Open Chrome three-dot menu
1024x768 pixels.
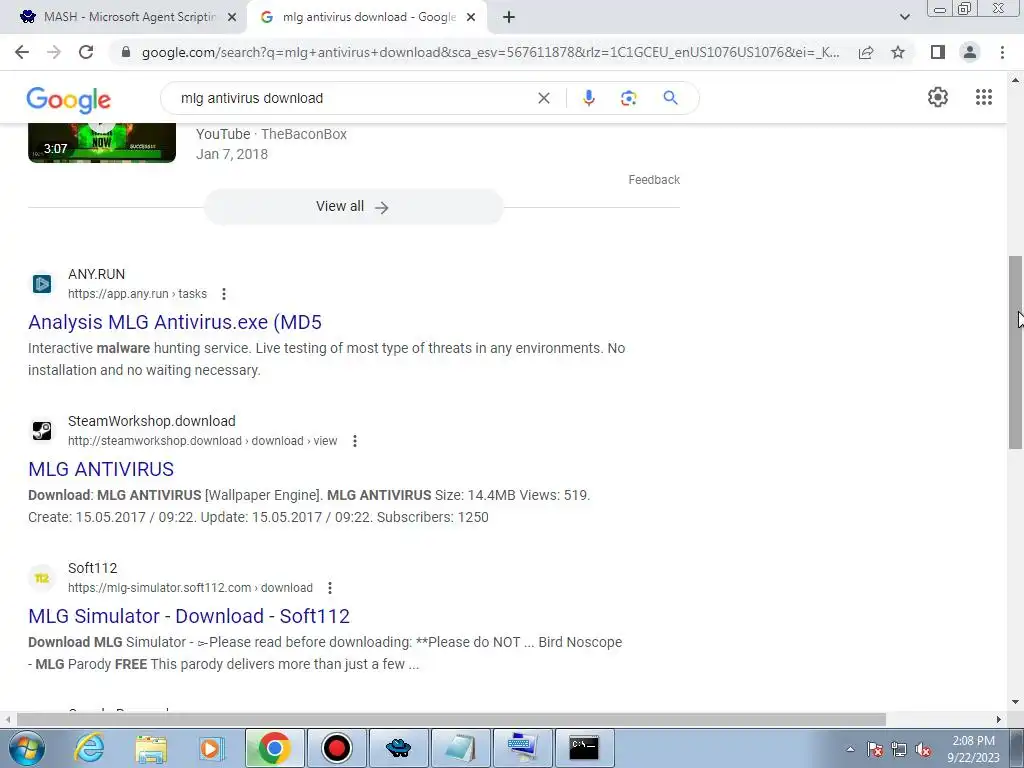click(x=1002, y=52)
